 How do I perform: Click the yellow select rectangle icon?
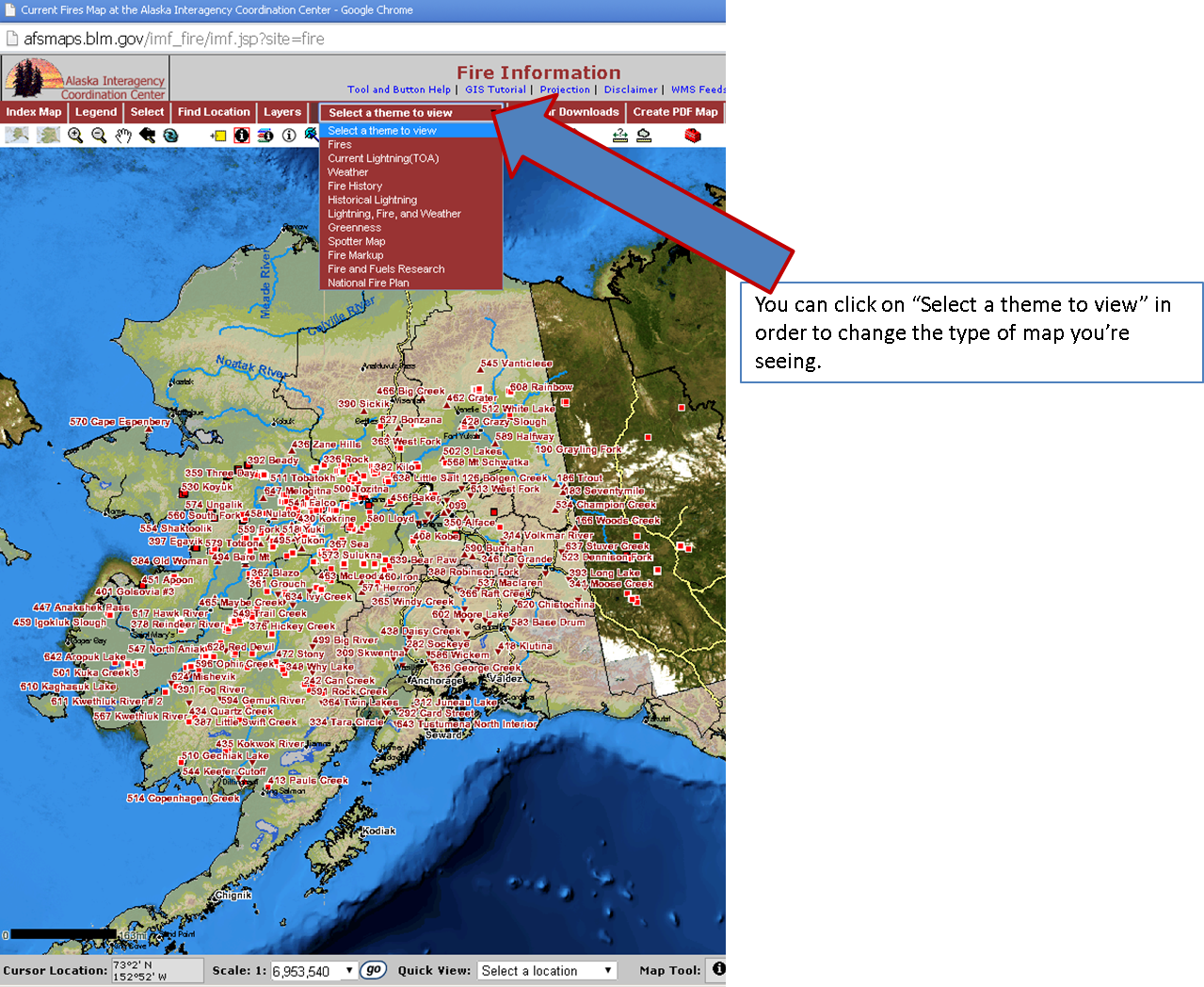click(218, 136)
